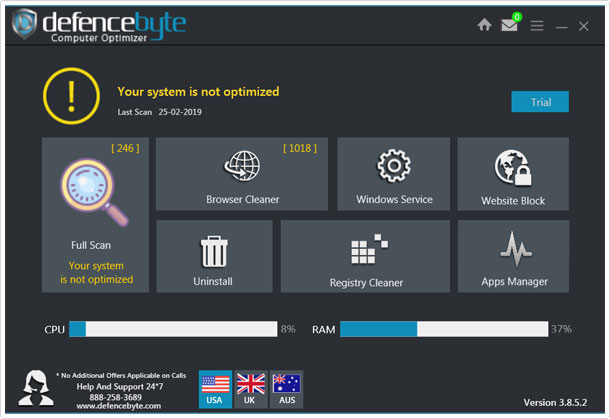Click the 37% RAM value
Viewport: 610px width, 419px height.
pos(561,329)
